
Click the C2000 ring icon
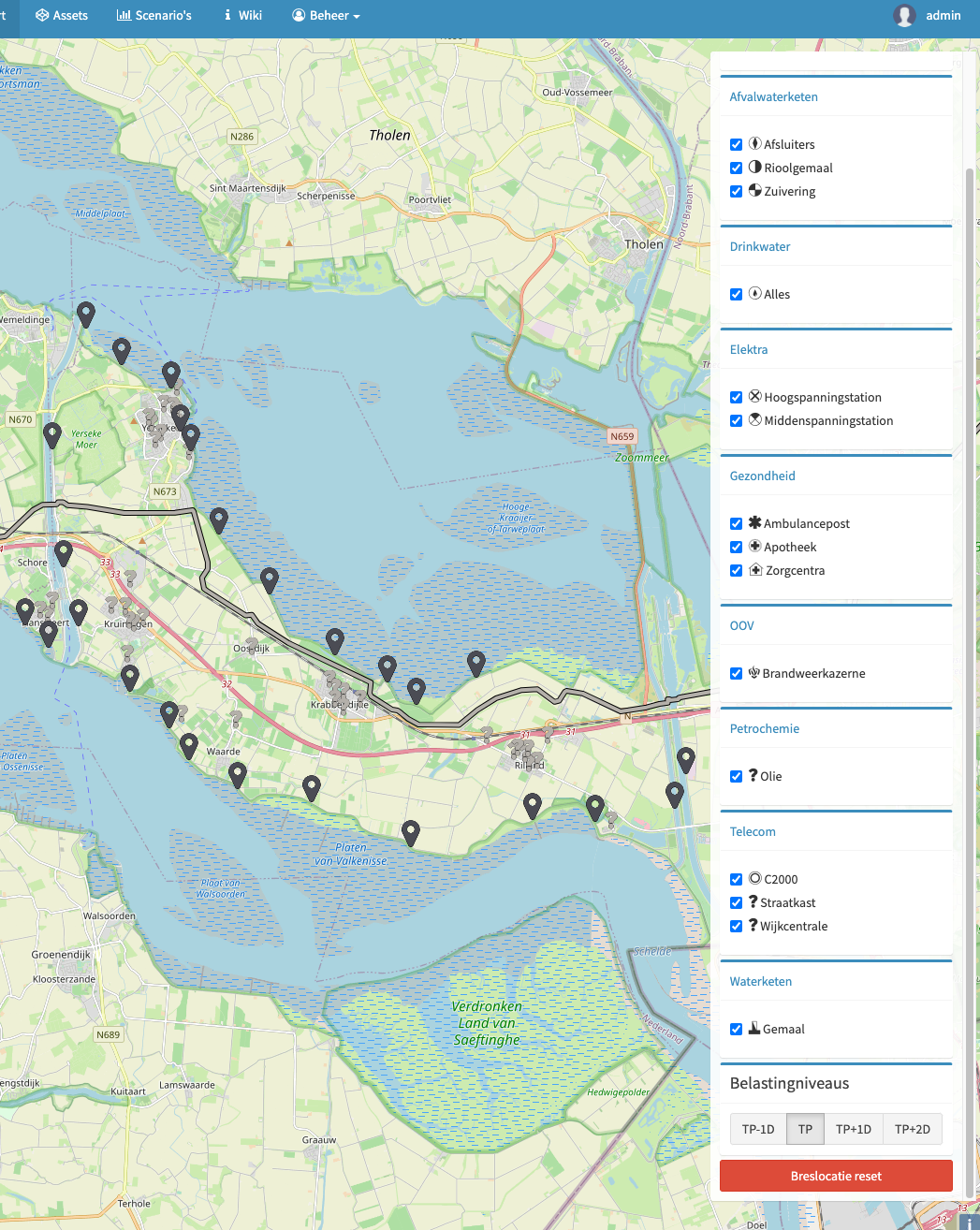[x=755, y=878]
